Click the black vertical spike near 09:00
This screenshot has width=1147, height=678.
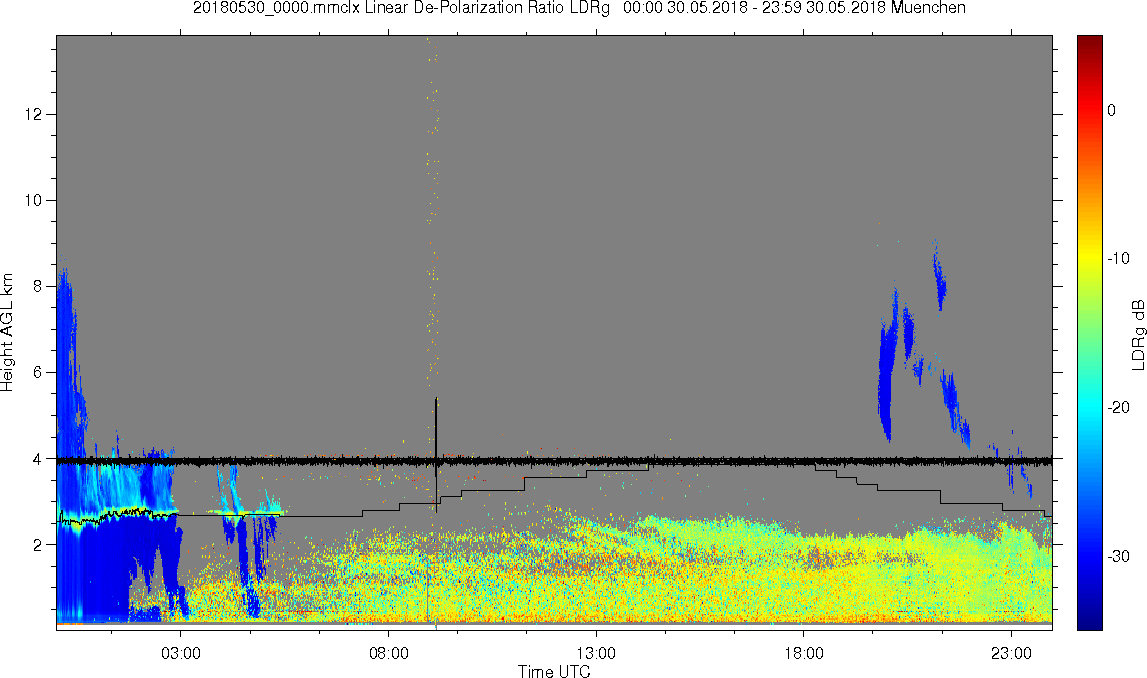[x=436, y=453]
